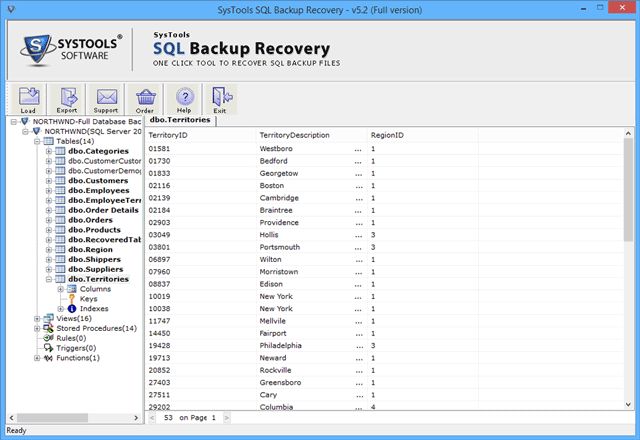Click the RegionID column header
640x440 pixels.
387,134
